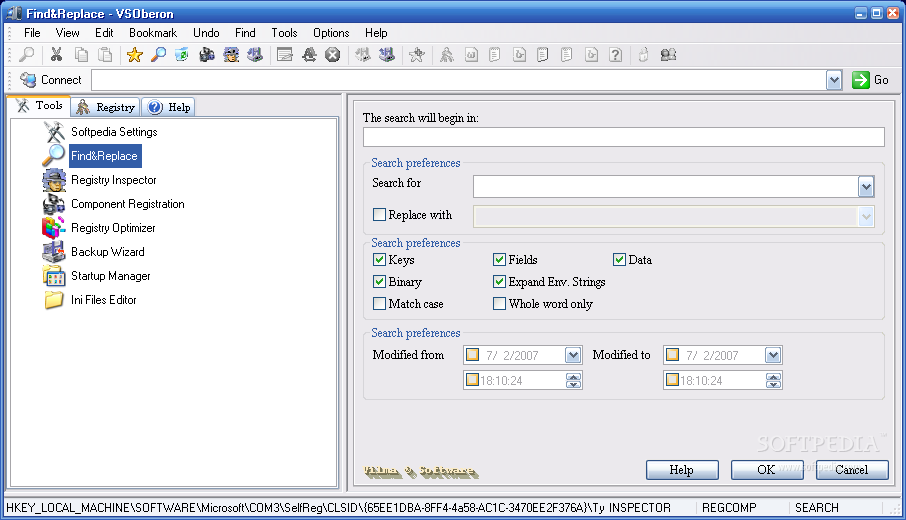
Task: Click the colorful Registry Optimizer icon
Action: 54,228
